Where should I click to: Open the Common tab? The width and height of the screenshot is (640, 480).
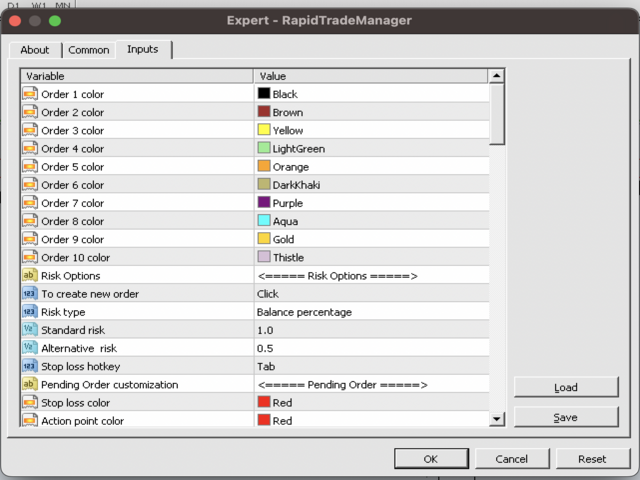pyautogui.click(x=89, y=50)
